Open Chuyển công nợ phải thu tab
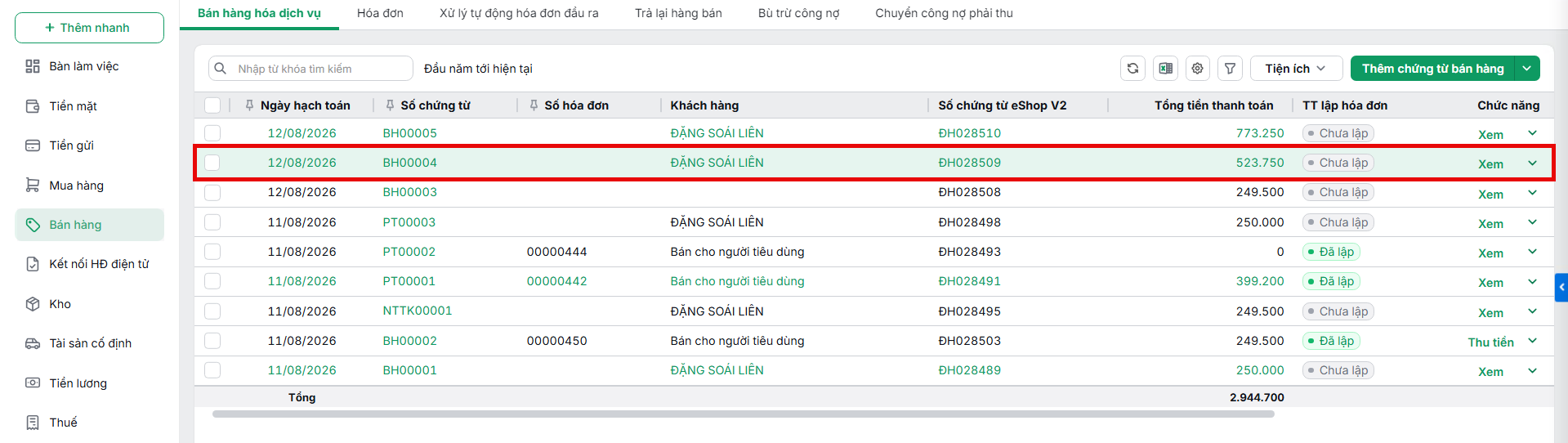Viewport: 1568px width, 443px height. pyautogui.click(x=944, y=13)
